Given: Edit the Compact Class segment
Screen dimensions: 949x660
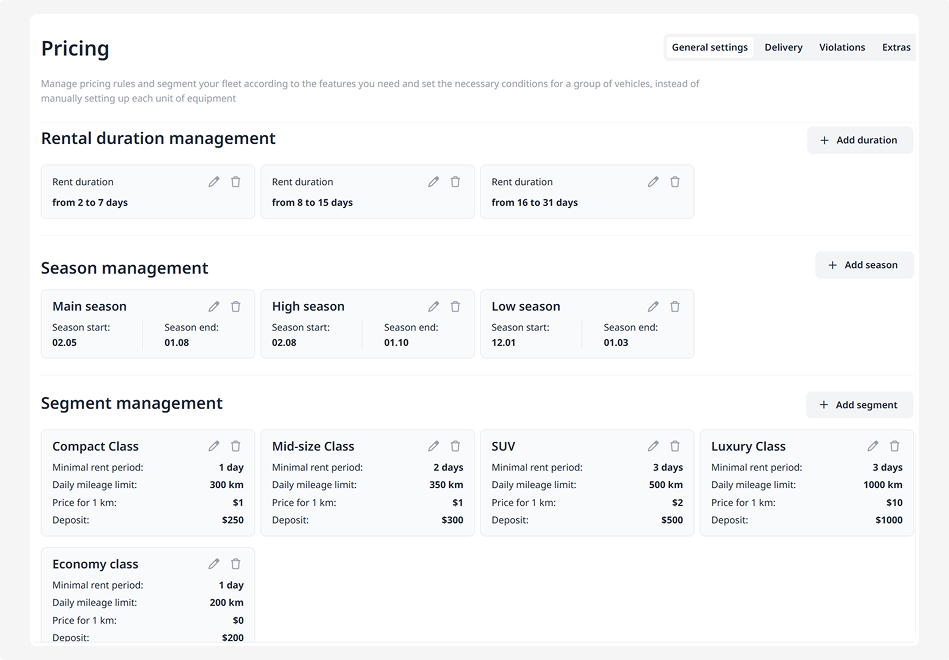Looking at the screenshot, I should point(214,447).
